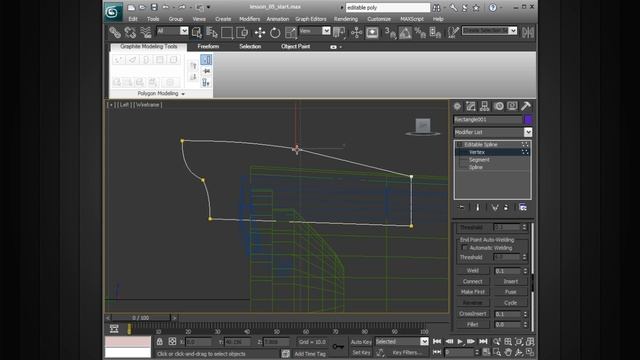Toggle the Spinner Snap button
The width and height of the screenshot is (640, 360).
point(435,32)
